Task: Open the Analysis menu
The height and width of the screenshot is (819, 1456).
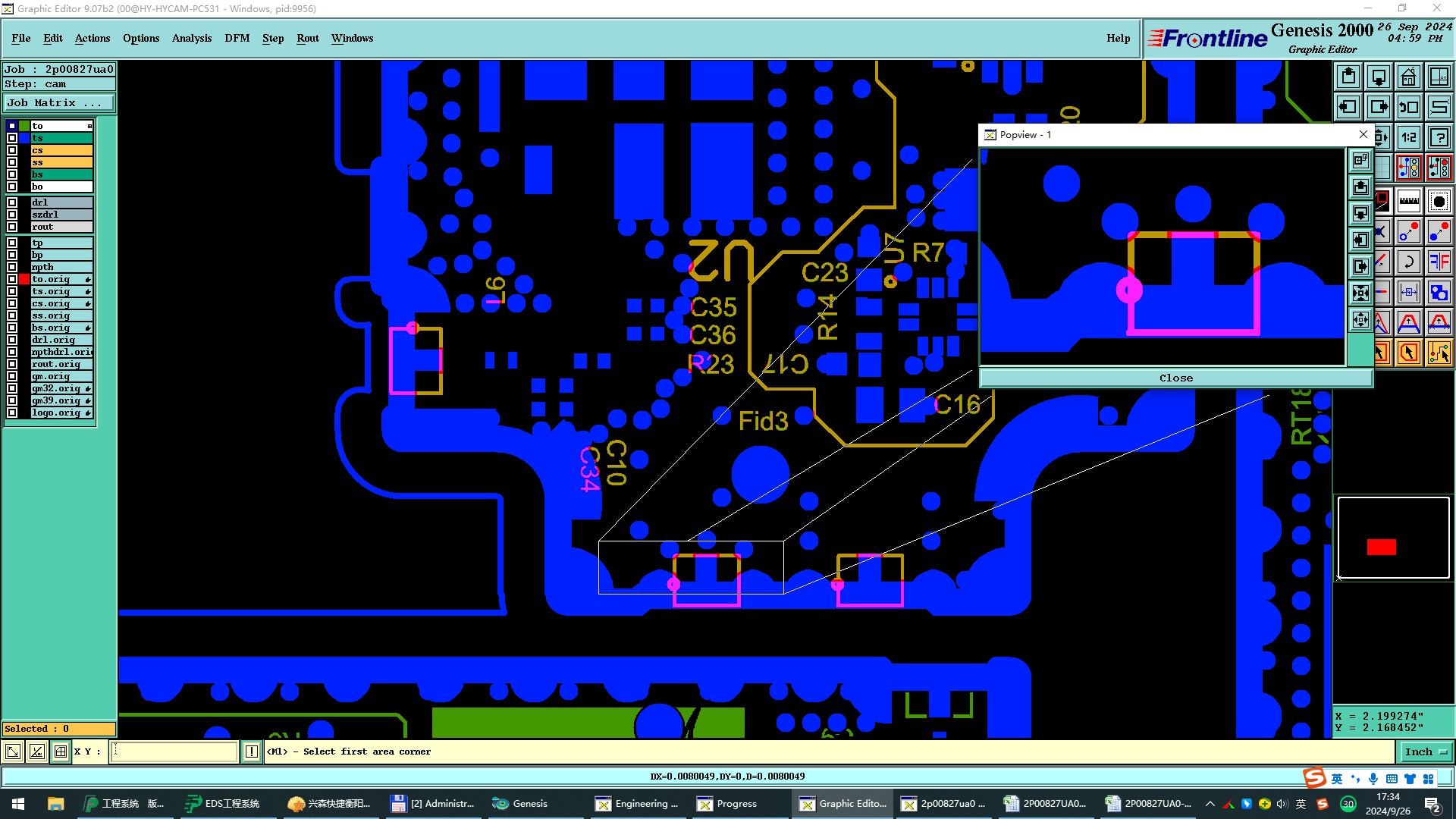Action: [191, 38]
